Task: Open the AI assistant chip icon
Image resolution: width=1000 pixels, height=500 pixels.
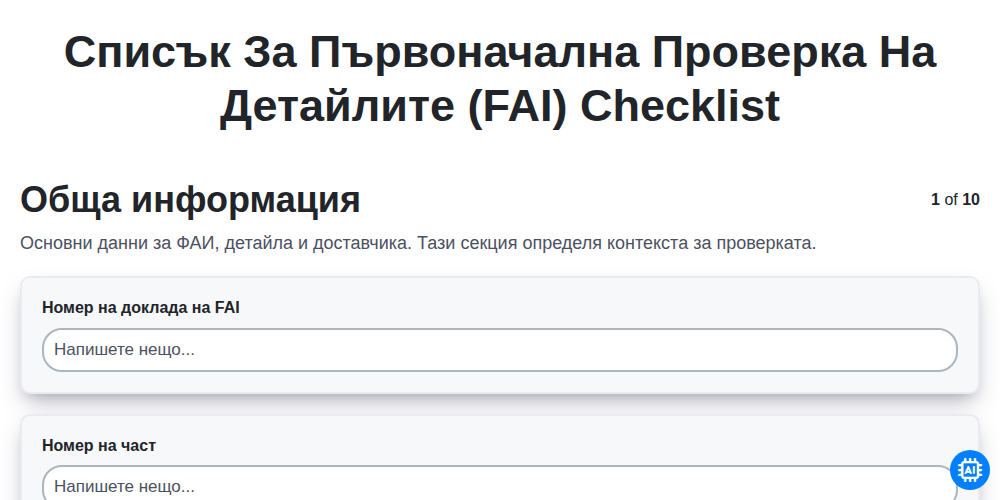Action: (x=969, y=470)
